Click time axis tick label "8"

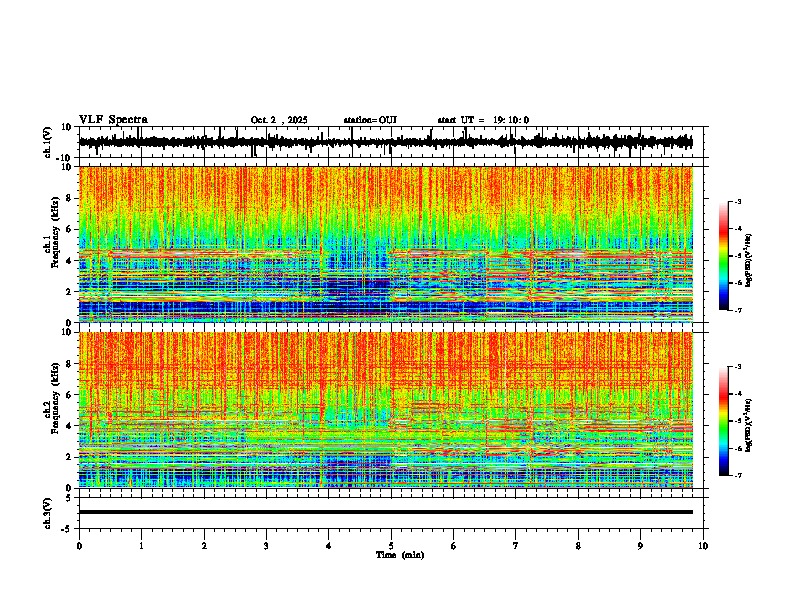pyautogui.click(x=578, y=546)
